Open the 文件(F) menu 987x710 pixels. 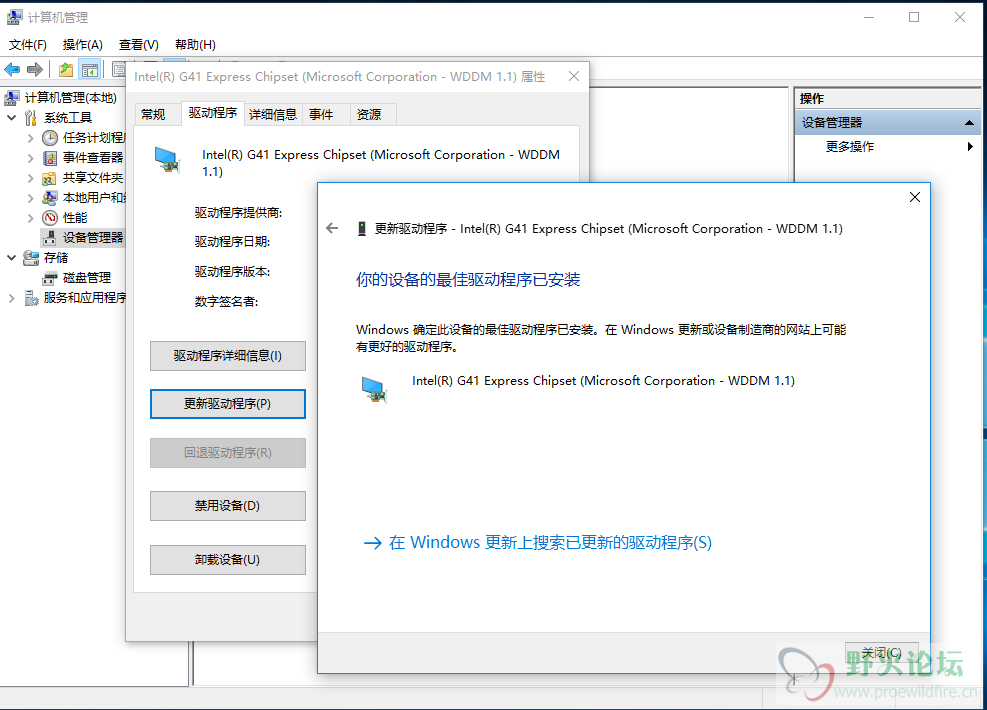(28, 45)
